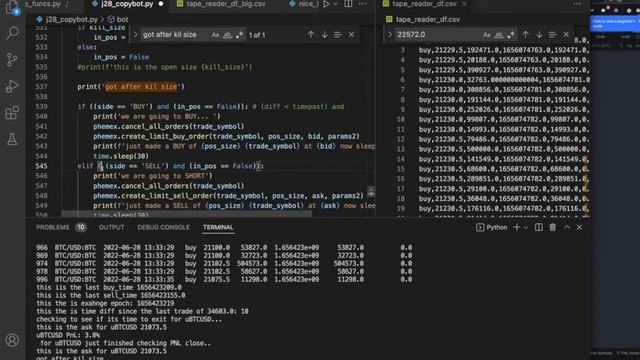
Task: Open the PROBLEMS panel tab
Action: click(53, 227)
